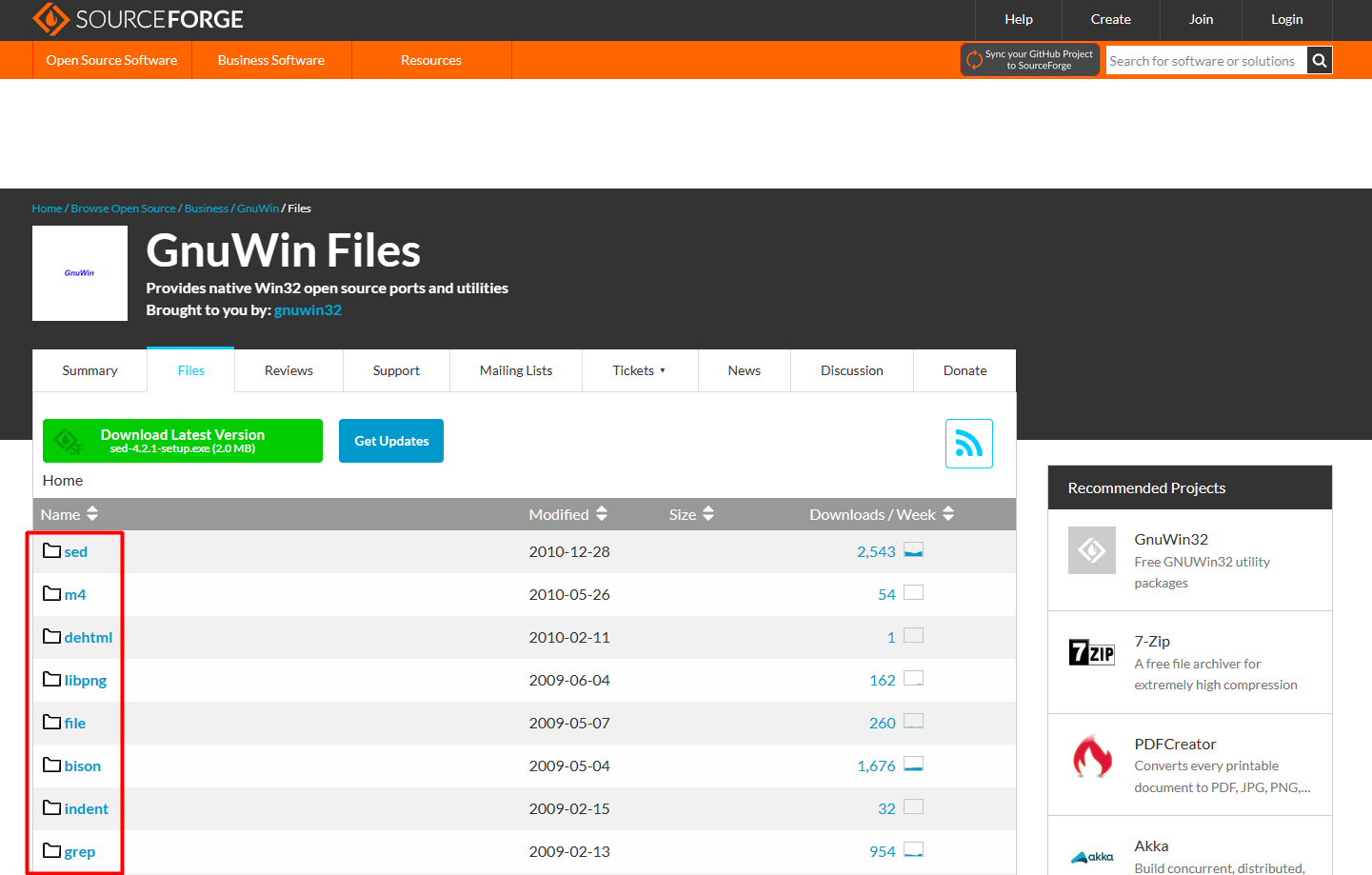The image size is (1372, 875).
Task: Open the Akka project title link
Action: (x=1151, y=845)
